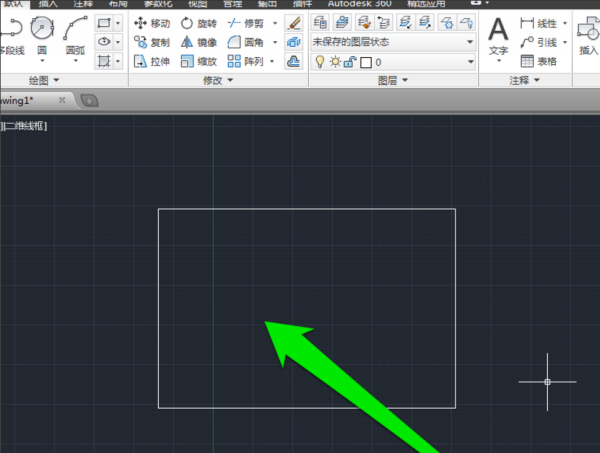Choose the Rectangle draw tool icon
This screenshot has width=600, height=453.
pos(104,23)
